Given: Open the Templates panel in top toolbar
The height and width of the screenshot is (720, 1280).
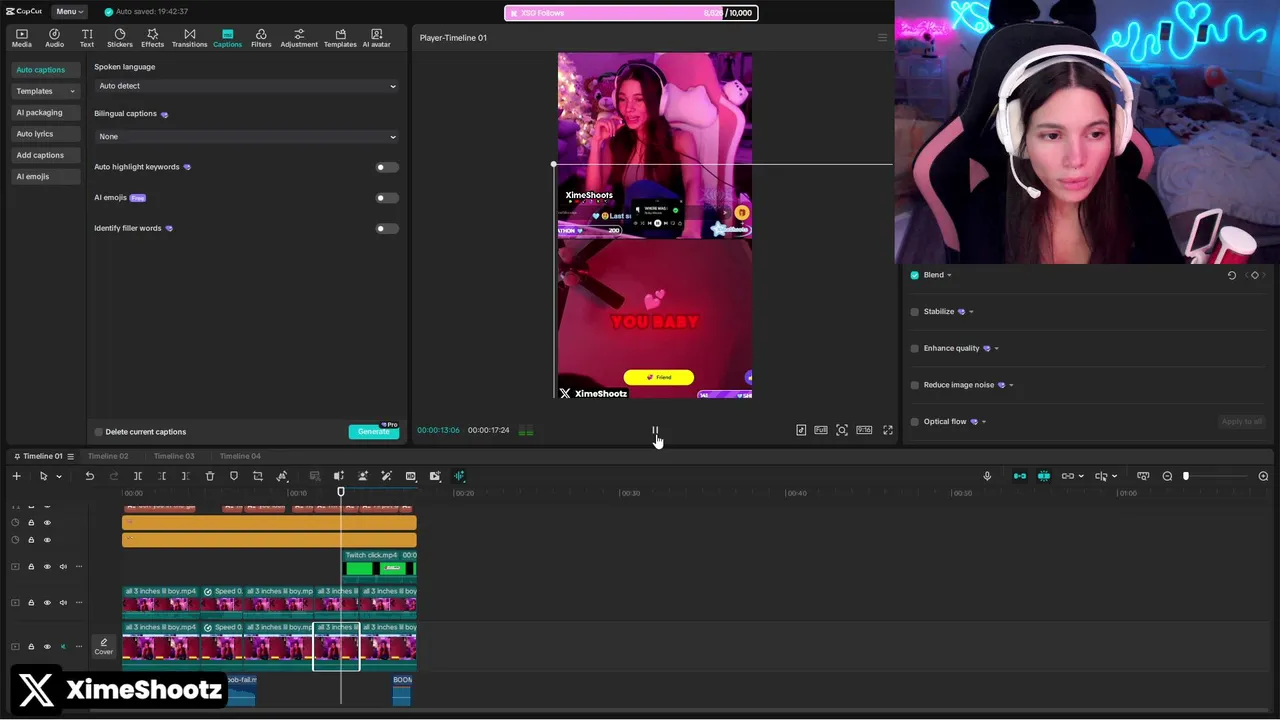Looking at the screenshot, I should (340, 38).
